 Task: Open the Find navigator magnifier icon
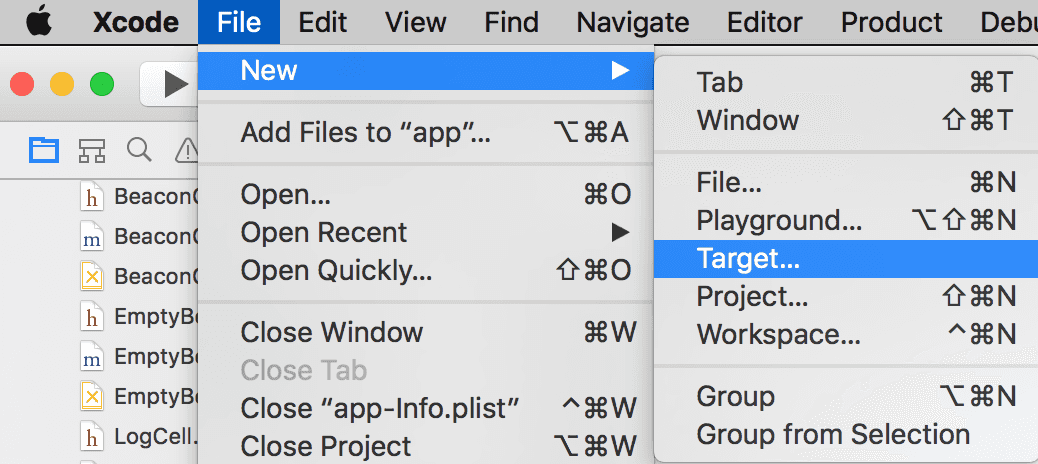pos(139,150)
